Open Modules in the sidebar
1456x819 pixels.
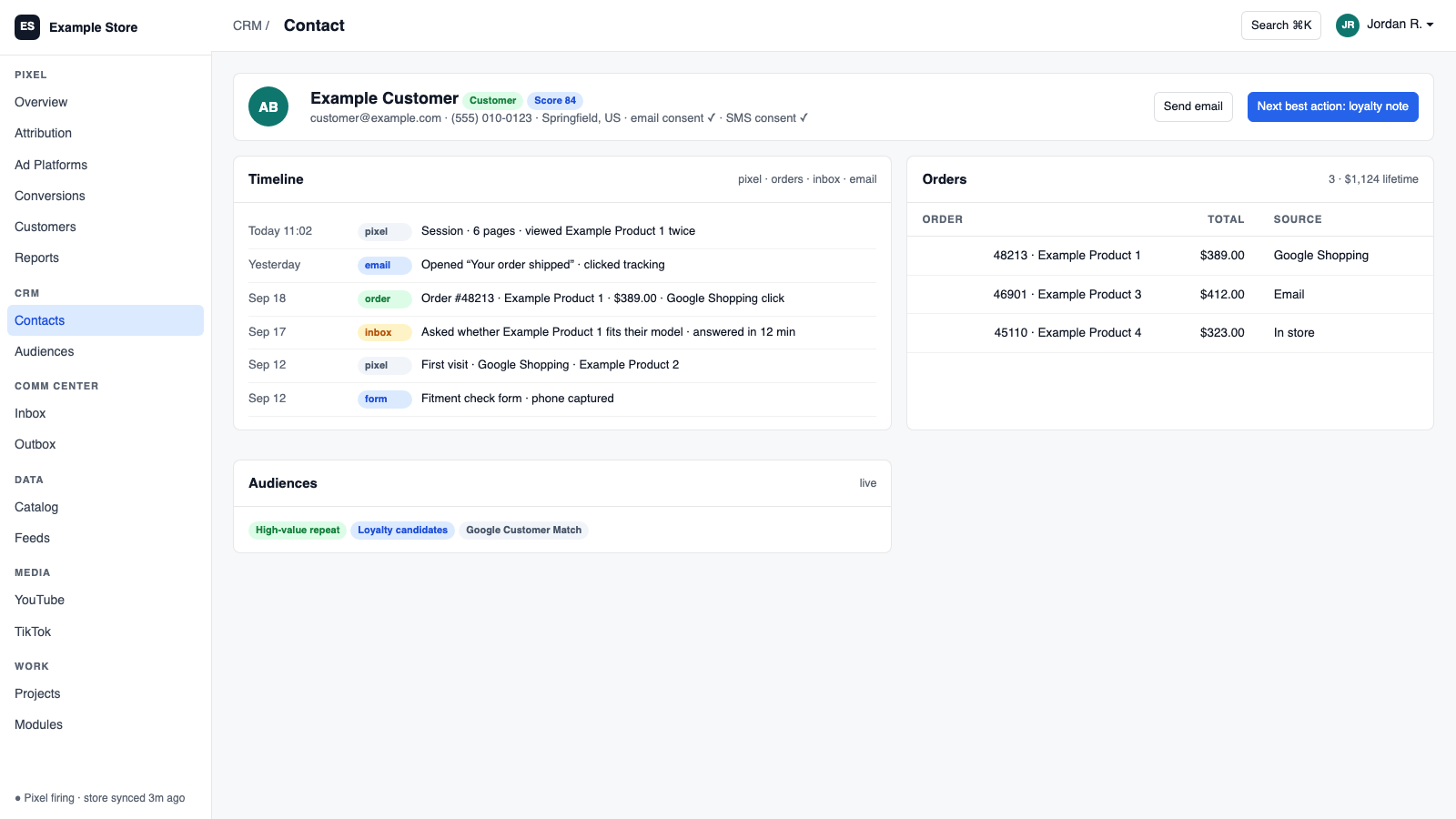point(106,724)
